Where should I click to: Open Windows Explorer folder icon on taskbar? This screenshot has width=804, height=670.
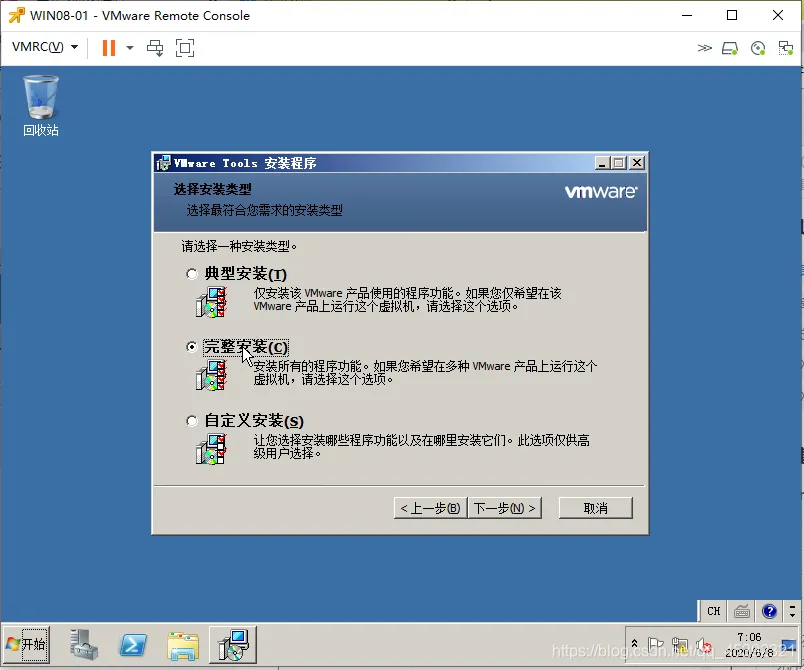(183, 645)
